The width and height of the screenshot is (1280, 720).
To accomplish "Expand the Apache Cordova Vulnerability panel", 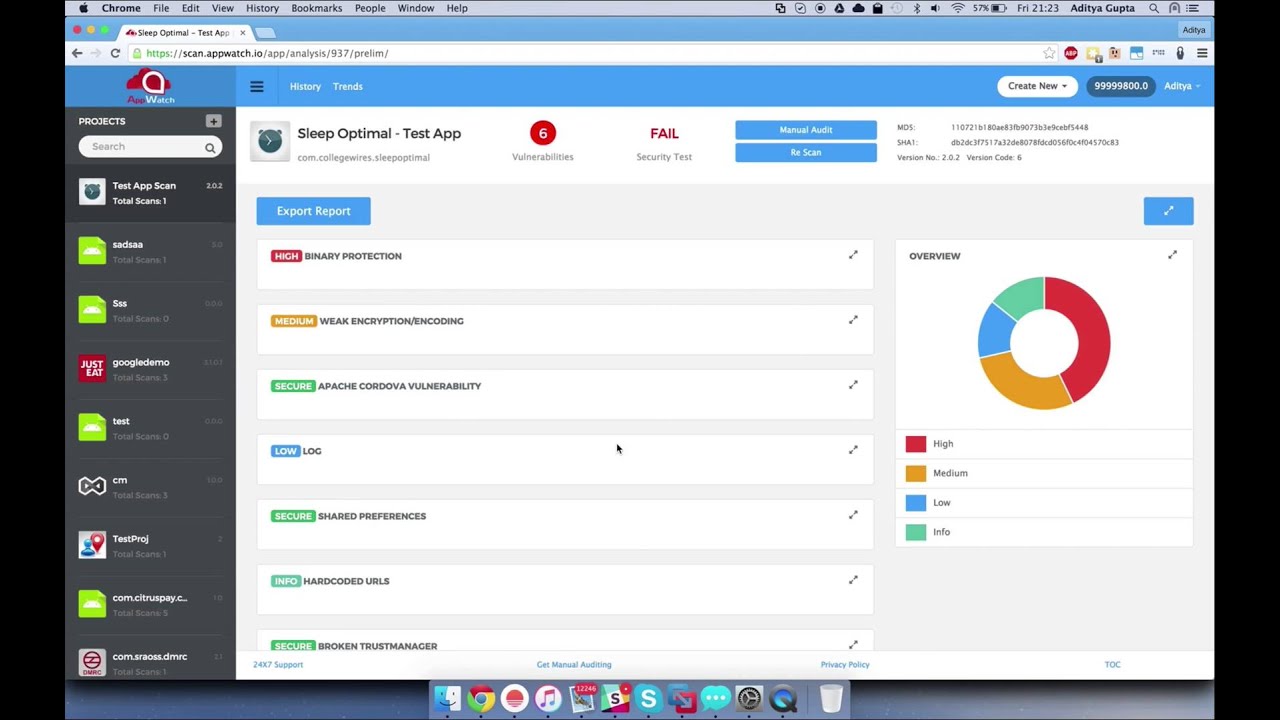I will click(853, 385).
